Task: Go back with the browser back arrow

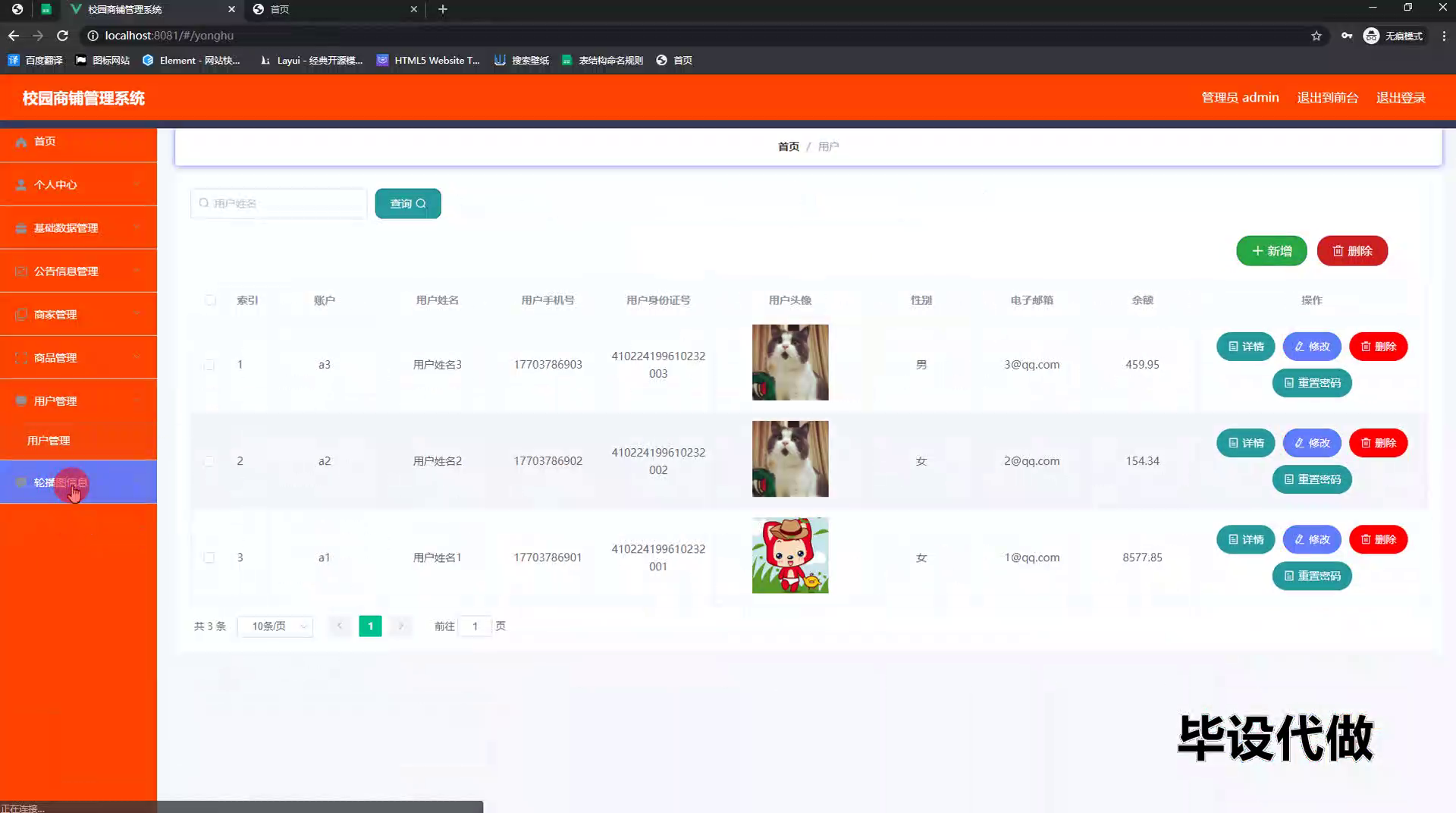Action: coord(14,36)
